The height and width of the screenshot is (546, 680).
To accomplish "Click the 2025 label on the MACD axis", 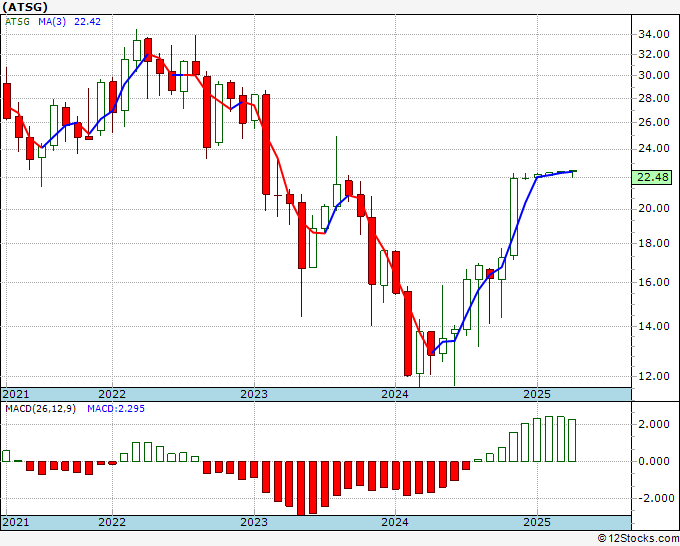I will (537, 522).
